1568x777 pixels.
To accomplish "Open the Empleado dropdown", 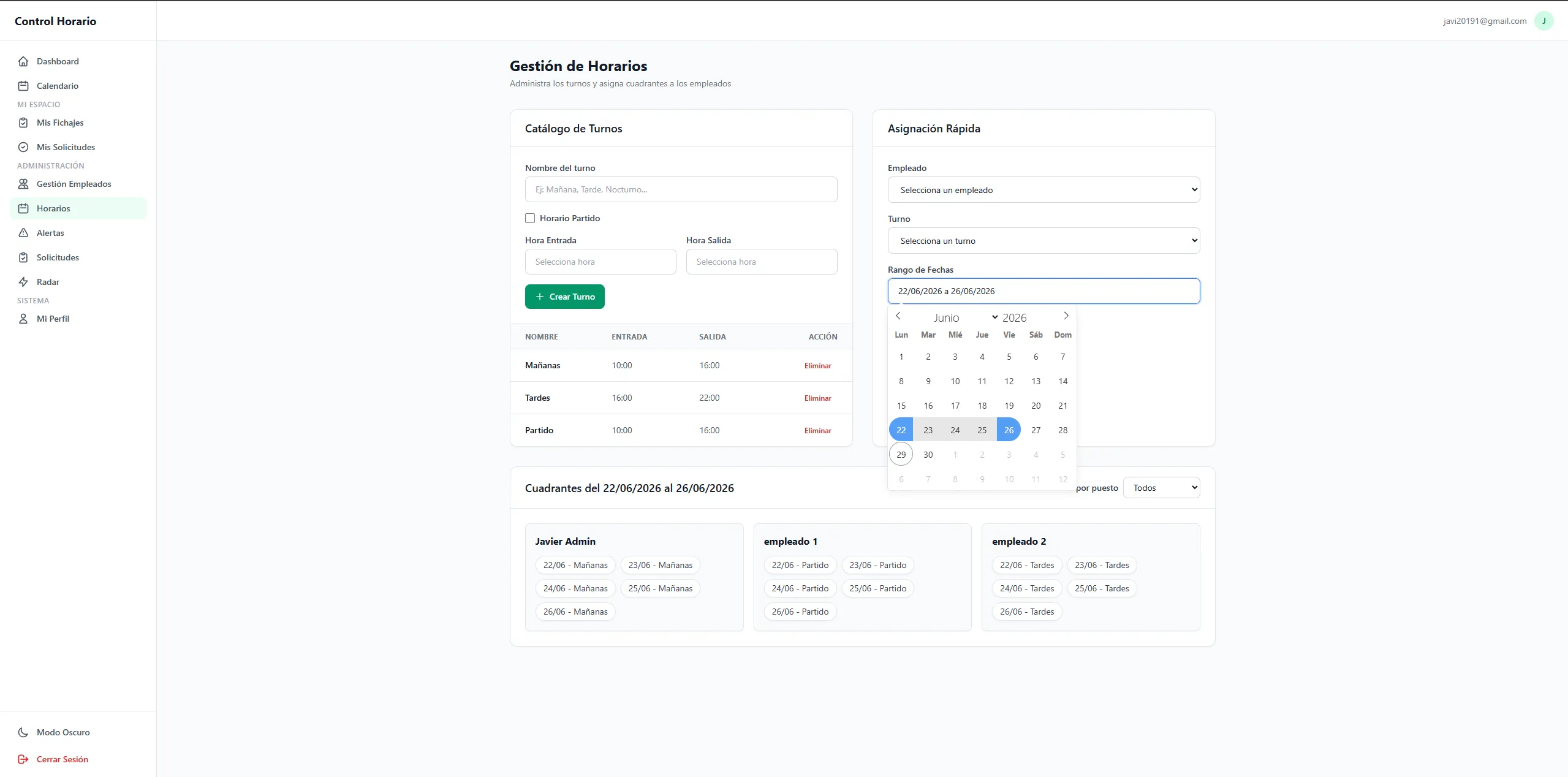I will [x=1043, y=190].
